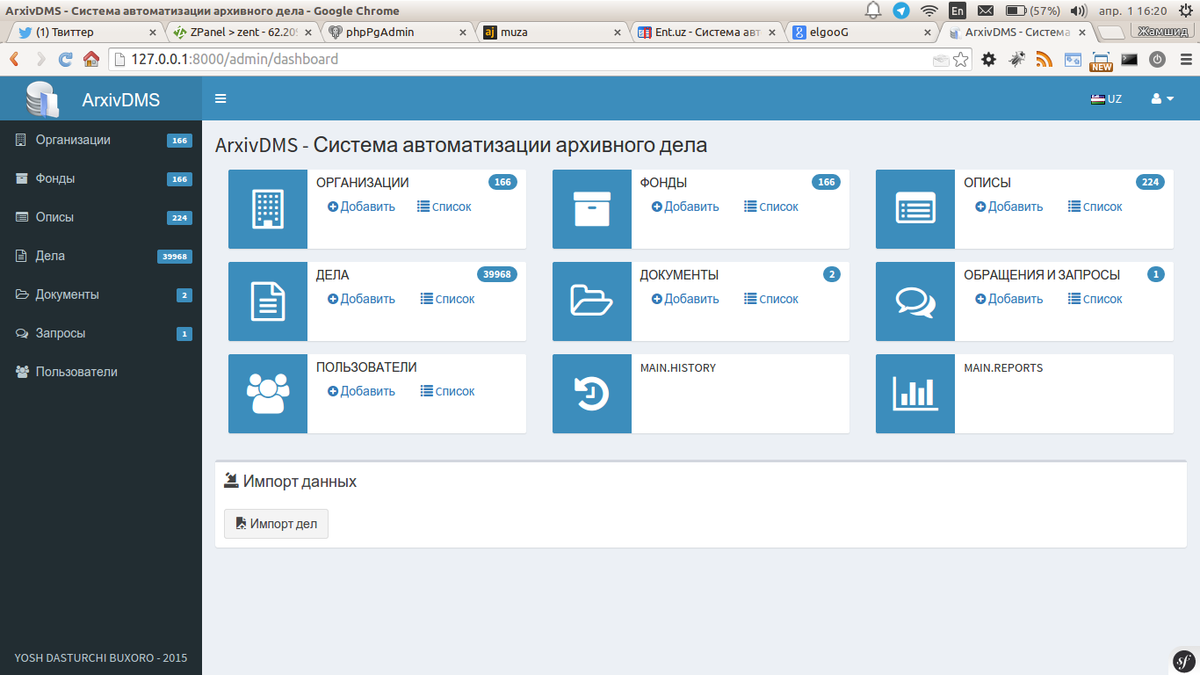The width and height of the screenshot is (1200, 675).
Task: Open the volume tray indicator
Action: coord(1078,10)
